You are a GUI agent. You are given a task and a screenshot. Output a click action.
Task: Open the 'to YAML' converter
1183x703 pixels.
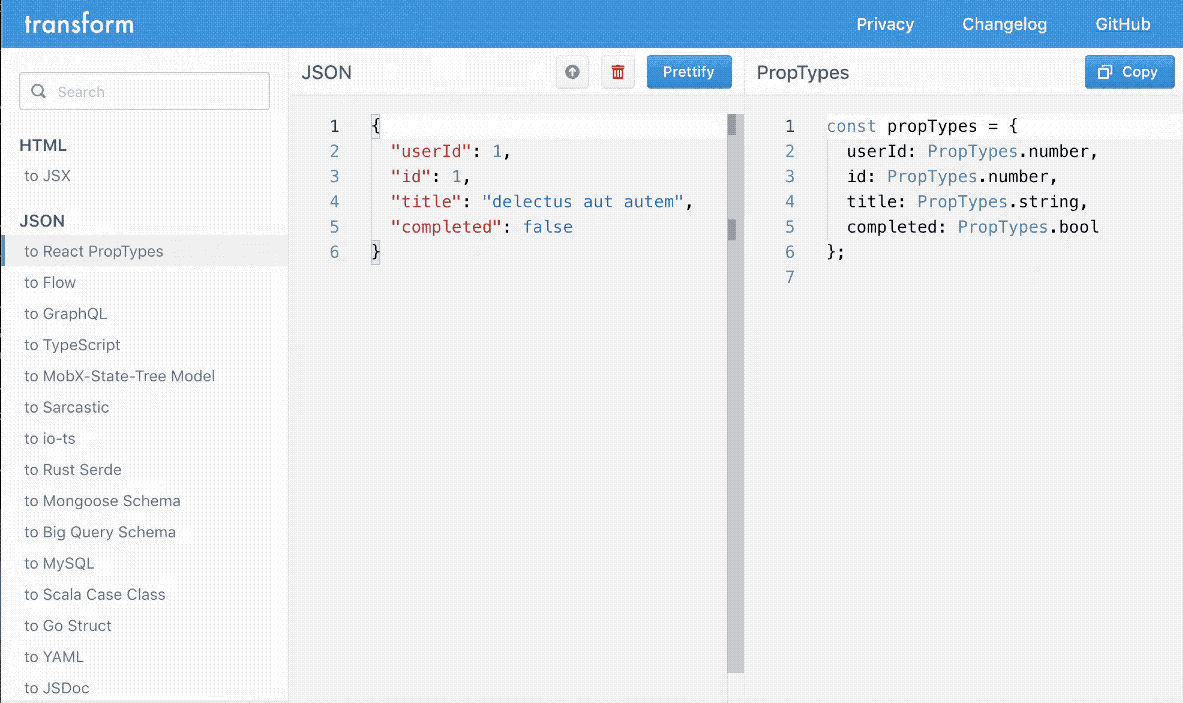[x=53, y=656]
